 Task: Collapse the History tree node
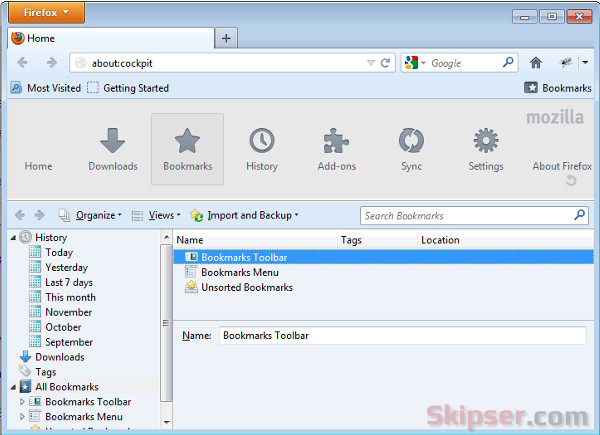(13, 238)
